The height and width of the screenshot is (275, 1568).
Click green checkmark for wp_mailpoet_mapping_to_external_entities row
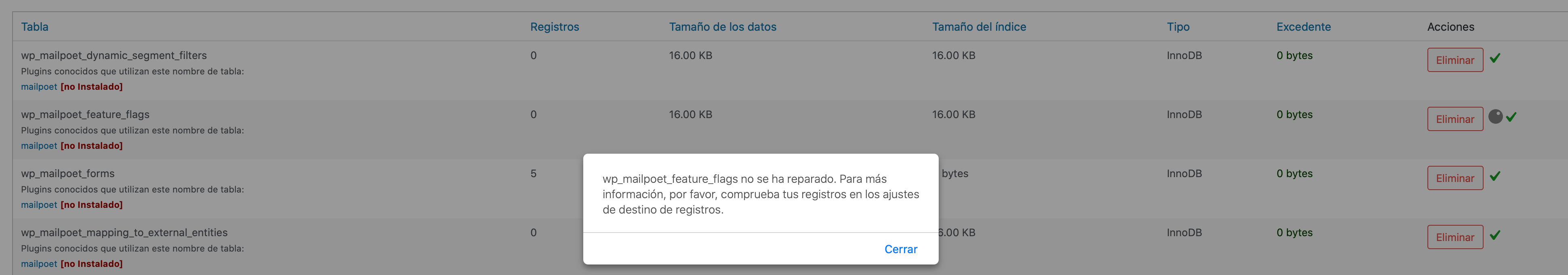point(1495,235)
